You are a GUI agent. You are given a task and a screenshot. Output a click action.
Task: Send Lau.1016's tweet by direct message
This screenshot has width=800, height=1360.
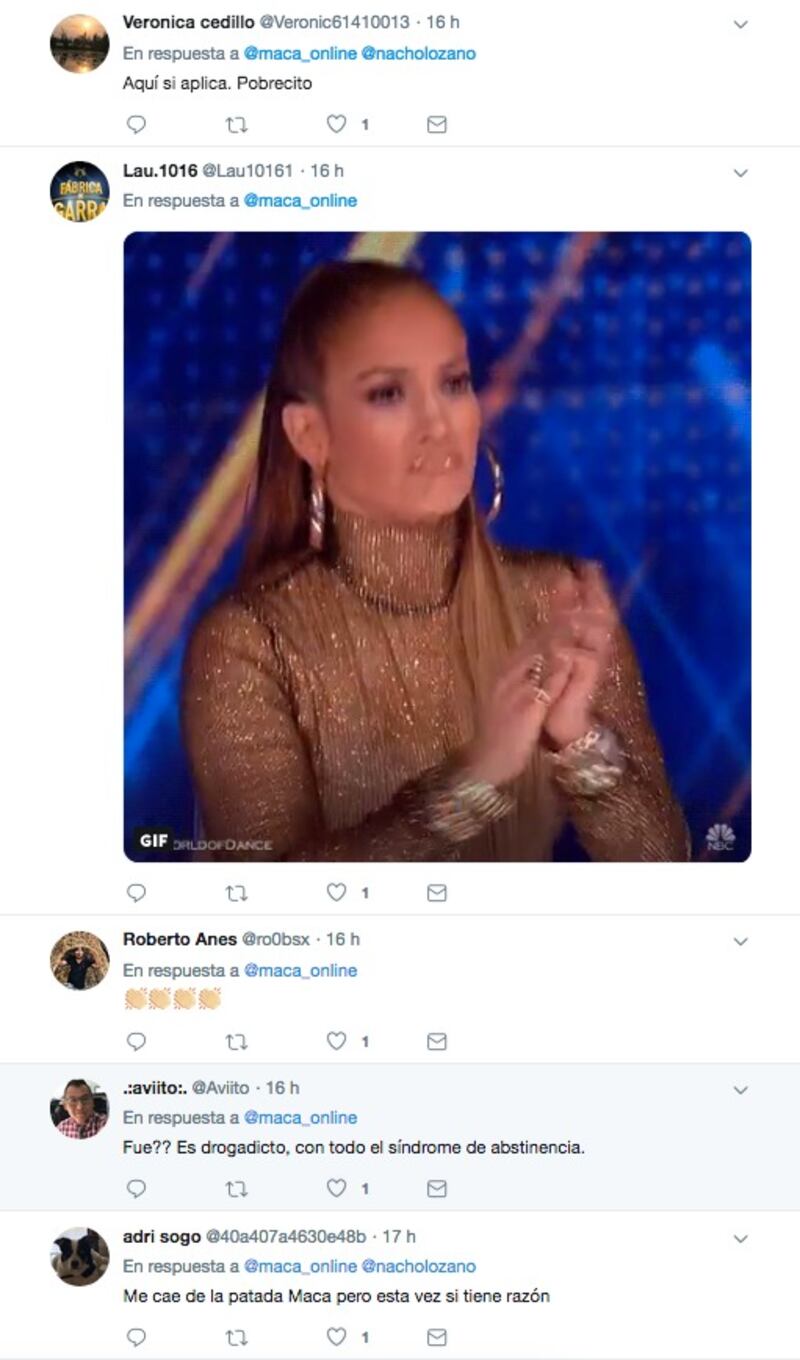[437, 892]
